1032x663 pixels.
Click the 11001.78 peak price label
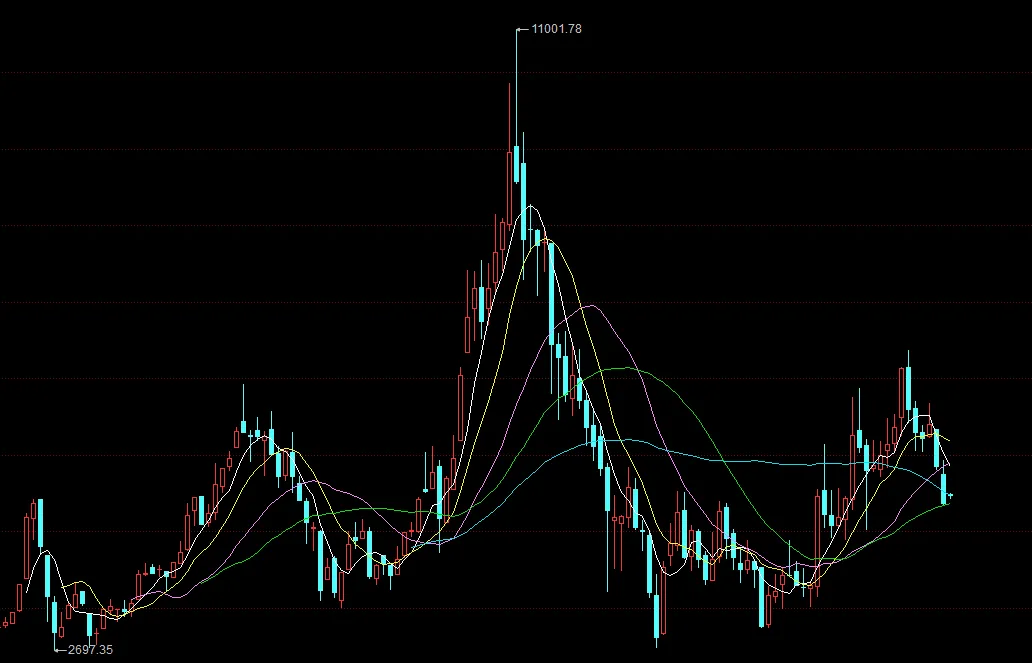[556, 29]
